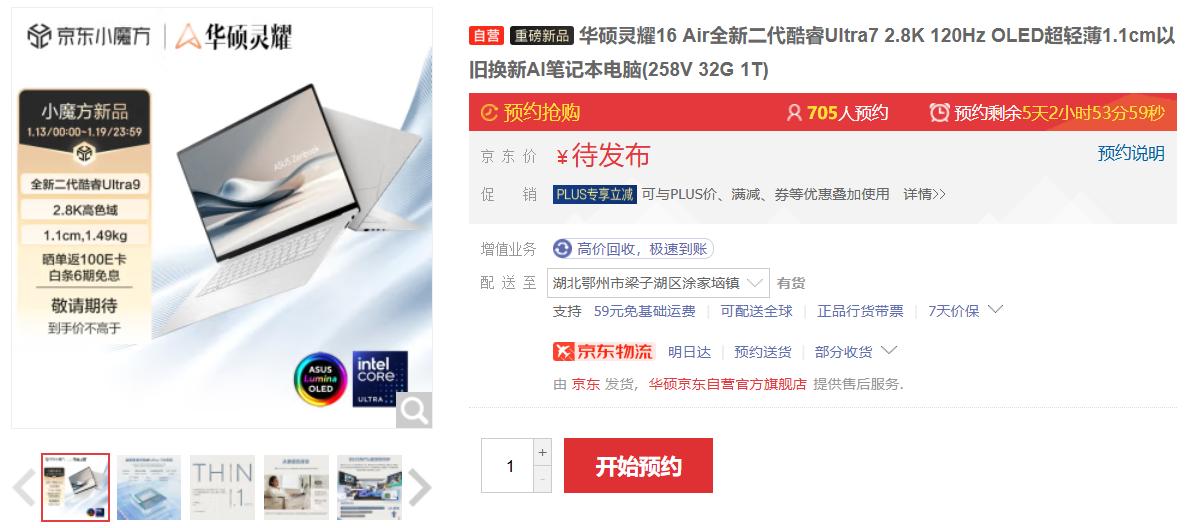The width and height of the screenshot is (1192, 528).
Task: Expand the 7天价保 support options chevron
Action: (994, 310)
